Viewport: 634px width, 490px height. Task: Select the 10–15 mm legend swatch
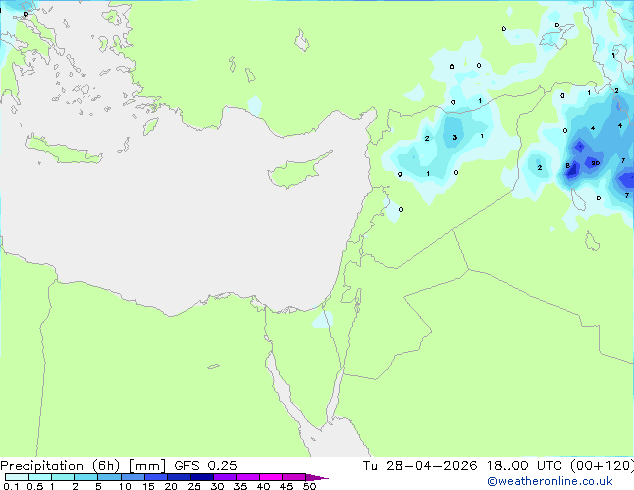[132, 477]
